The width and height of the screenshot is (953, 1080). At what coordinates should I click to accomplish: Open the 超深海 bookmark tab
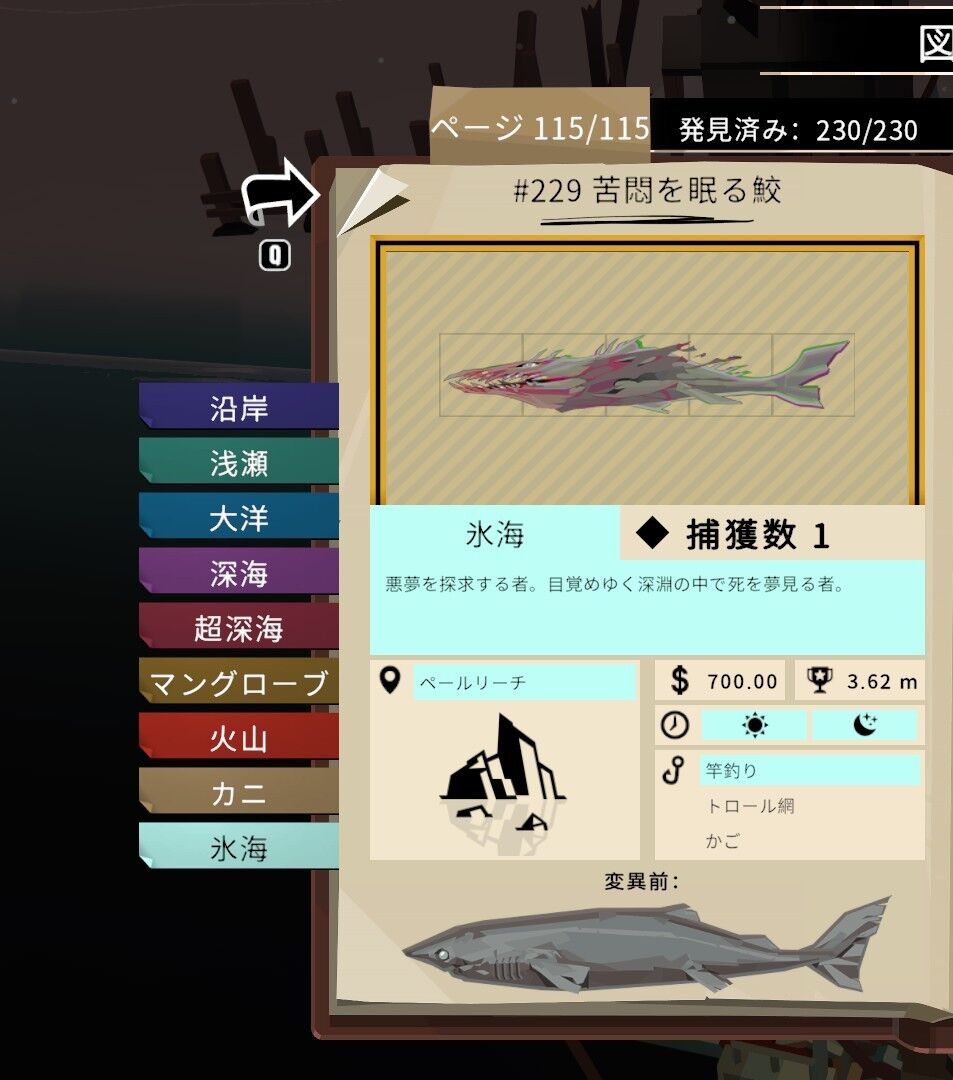click(239, 627)
